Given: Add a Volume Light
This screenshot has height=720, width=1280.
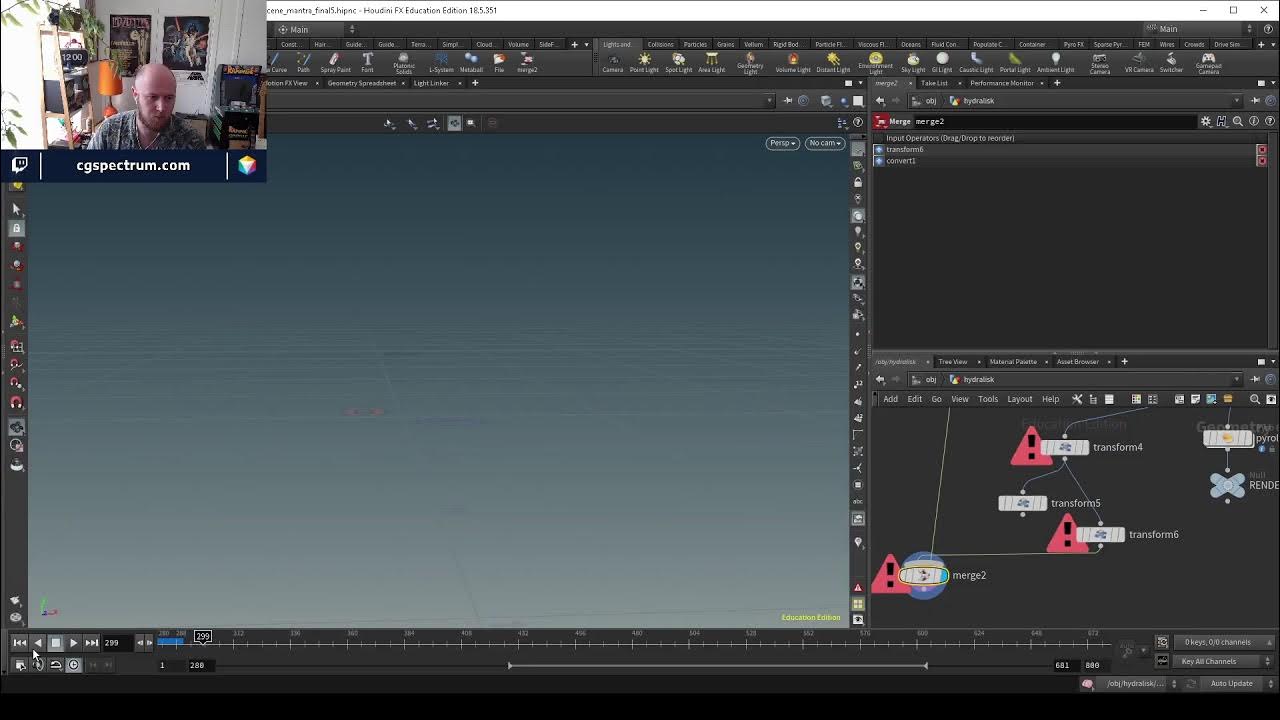Looking at the screenshot, I should [793, 62].
